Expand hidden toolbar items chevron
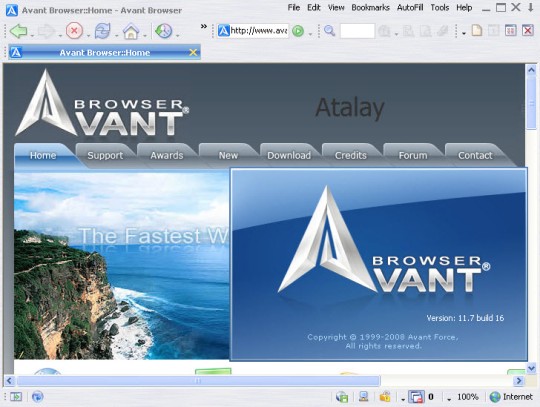This screenshot has width=540, height=407. click(x=204, y=26)
